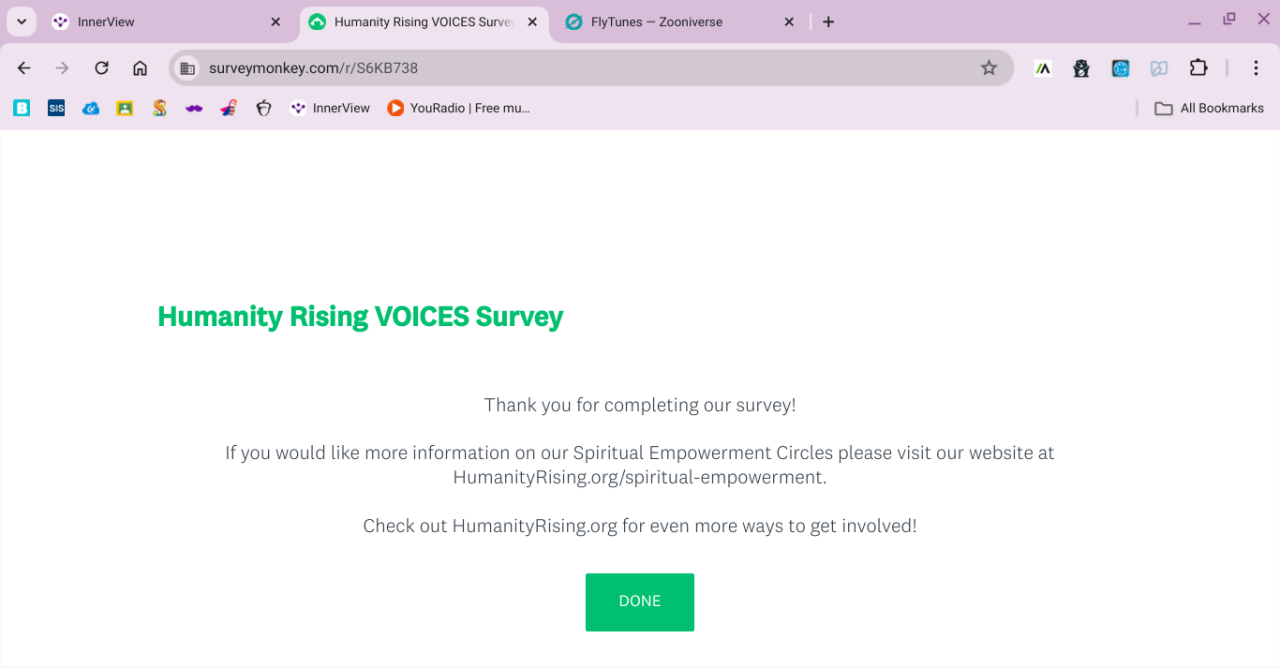Reload the survey page
The width and height of the screenshot is (1280, 668).
click(x=101, y=68)
